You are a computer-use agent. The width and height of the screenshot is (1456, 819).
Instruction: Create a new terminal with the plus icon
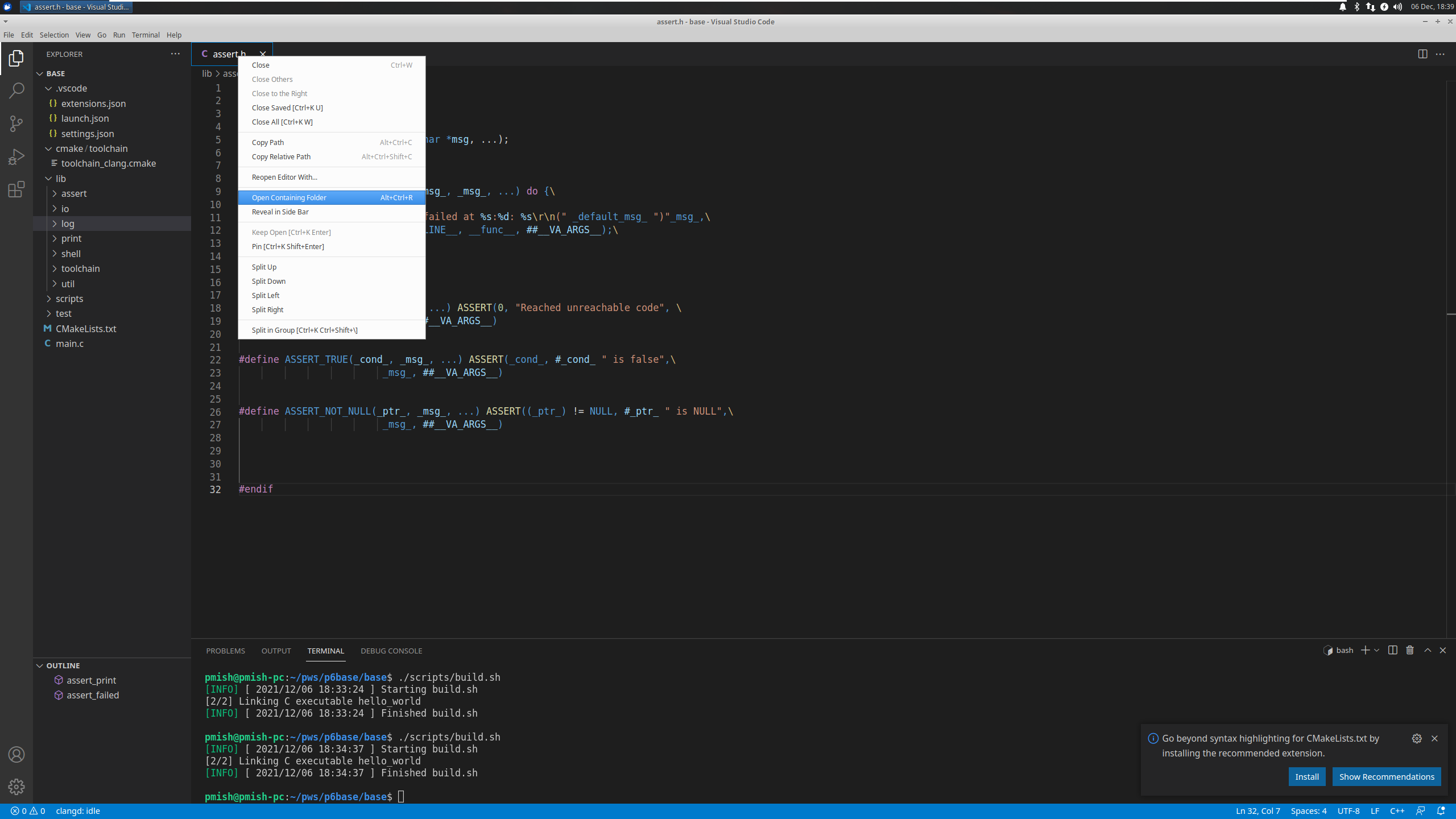[1366, 650]
